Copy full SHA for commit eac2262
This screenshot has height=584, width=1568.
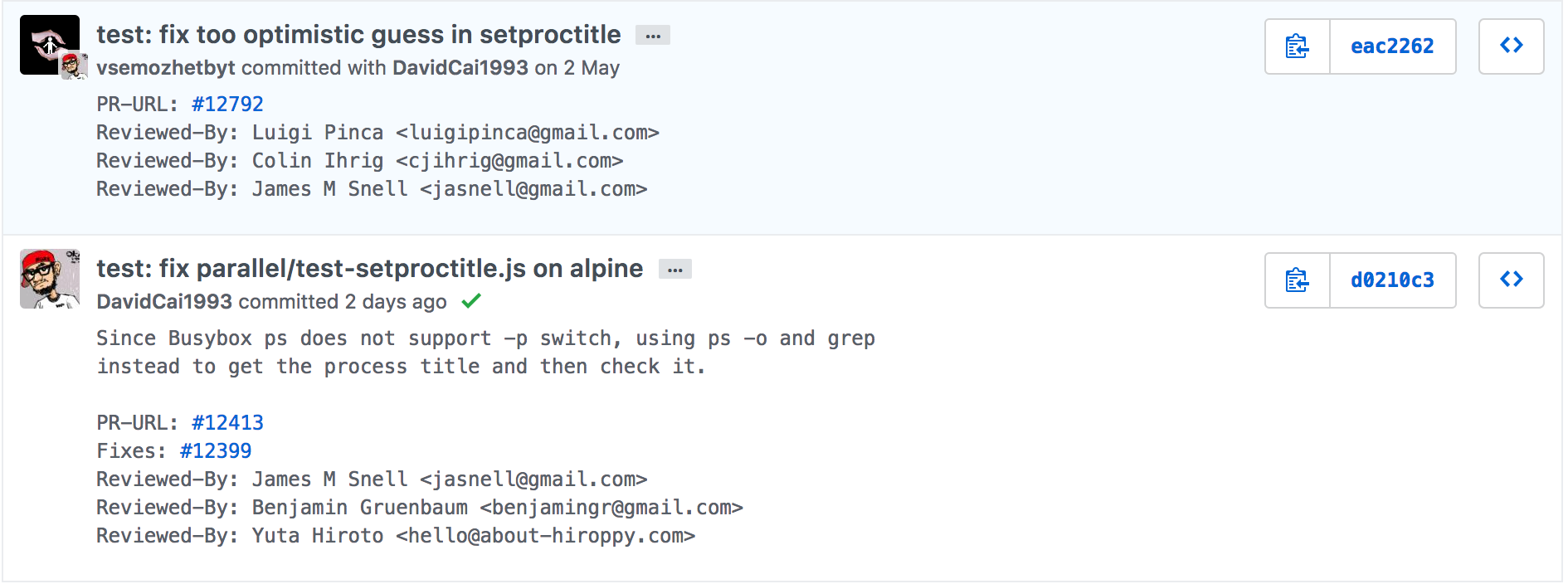click(1298, 46)
